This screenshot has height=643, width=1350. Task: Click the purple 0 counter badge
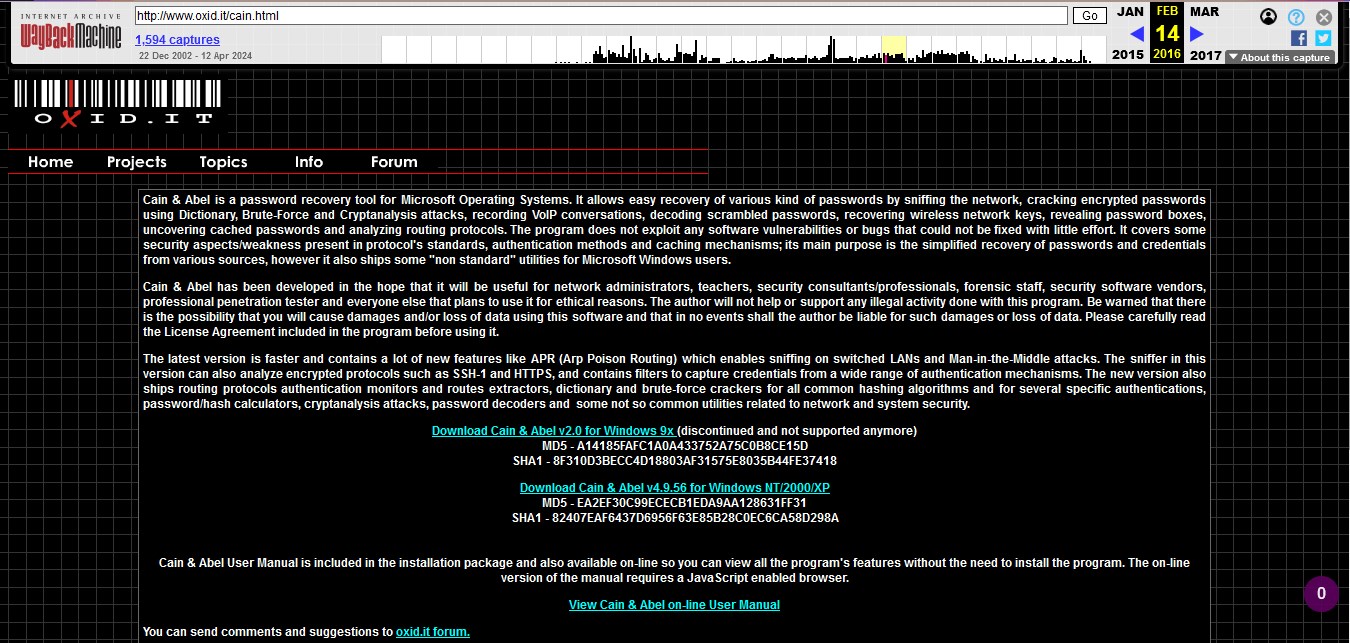(x=1321, y=594)
